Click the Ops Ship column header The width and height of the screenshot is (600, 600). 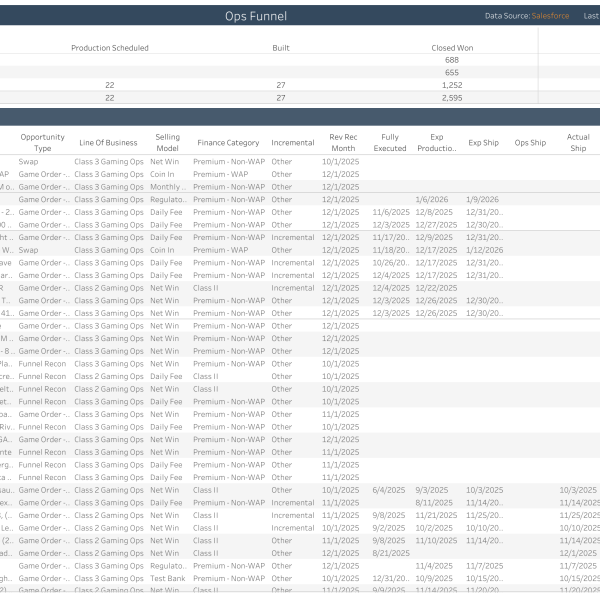tap(530, 143)
